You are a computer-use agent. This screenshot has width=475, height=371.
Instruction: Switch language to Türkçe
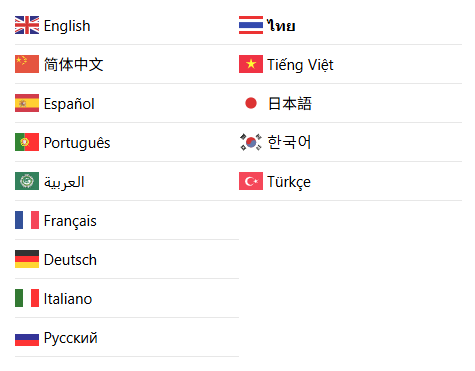350,181
